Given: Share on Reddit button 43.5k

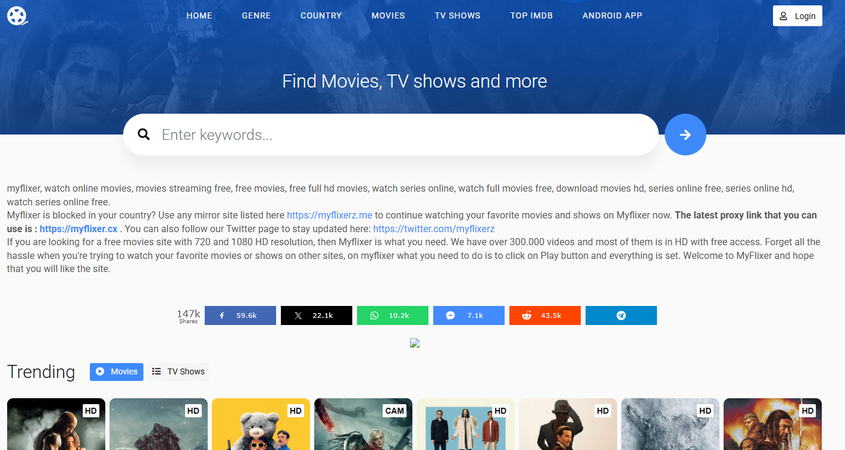Looking at the screenshot, I should (545, 315).
